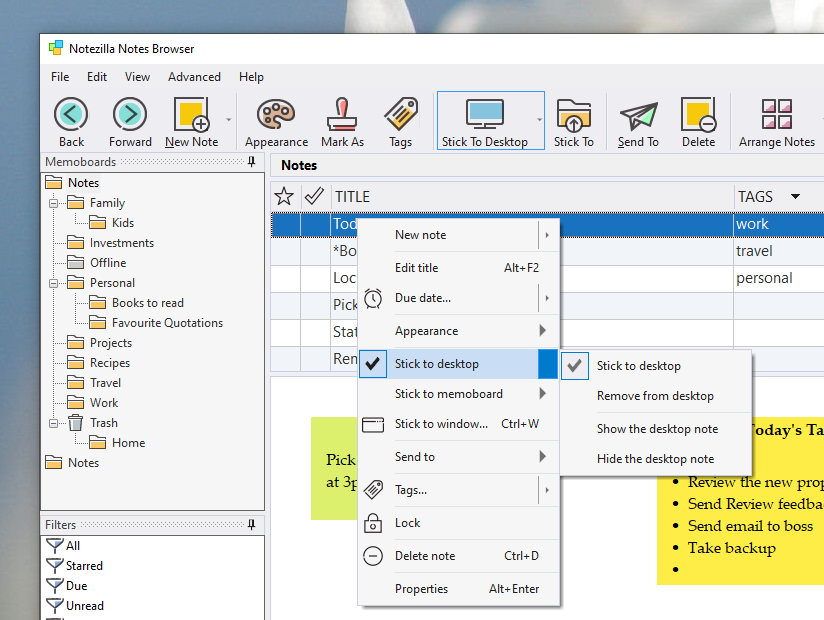This screenshot has width=824, height=620.
Task: Click the checkmark column header icon
Action: pos(314,197)
